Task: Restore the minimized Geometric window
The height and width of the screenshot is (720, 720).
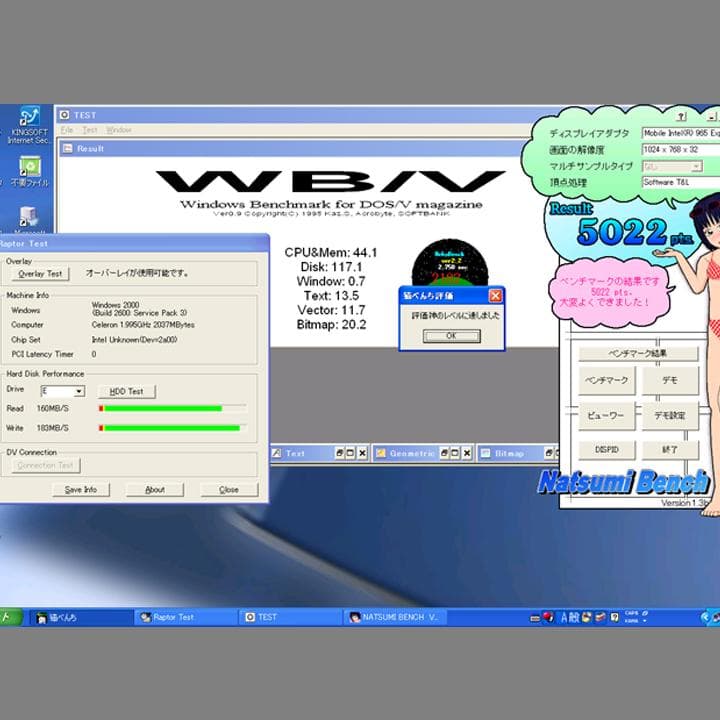Action: pos(444,453)
